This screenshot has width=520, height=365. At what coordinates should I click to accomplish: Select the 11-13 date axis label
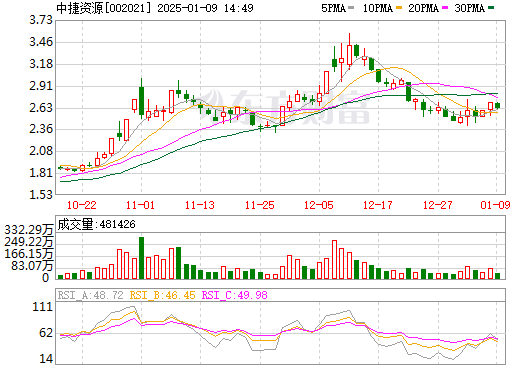200,205
